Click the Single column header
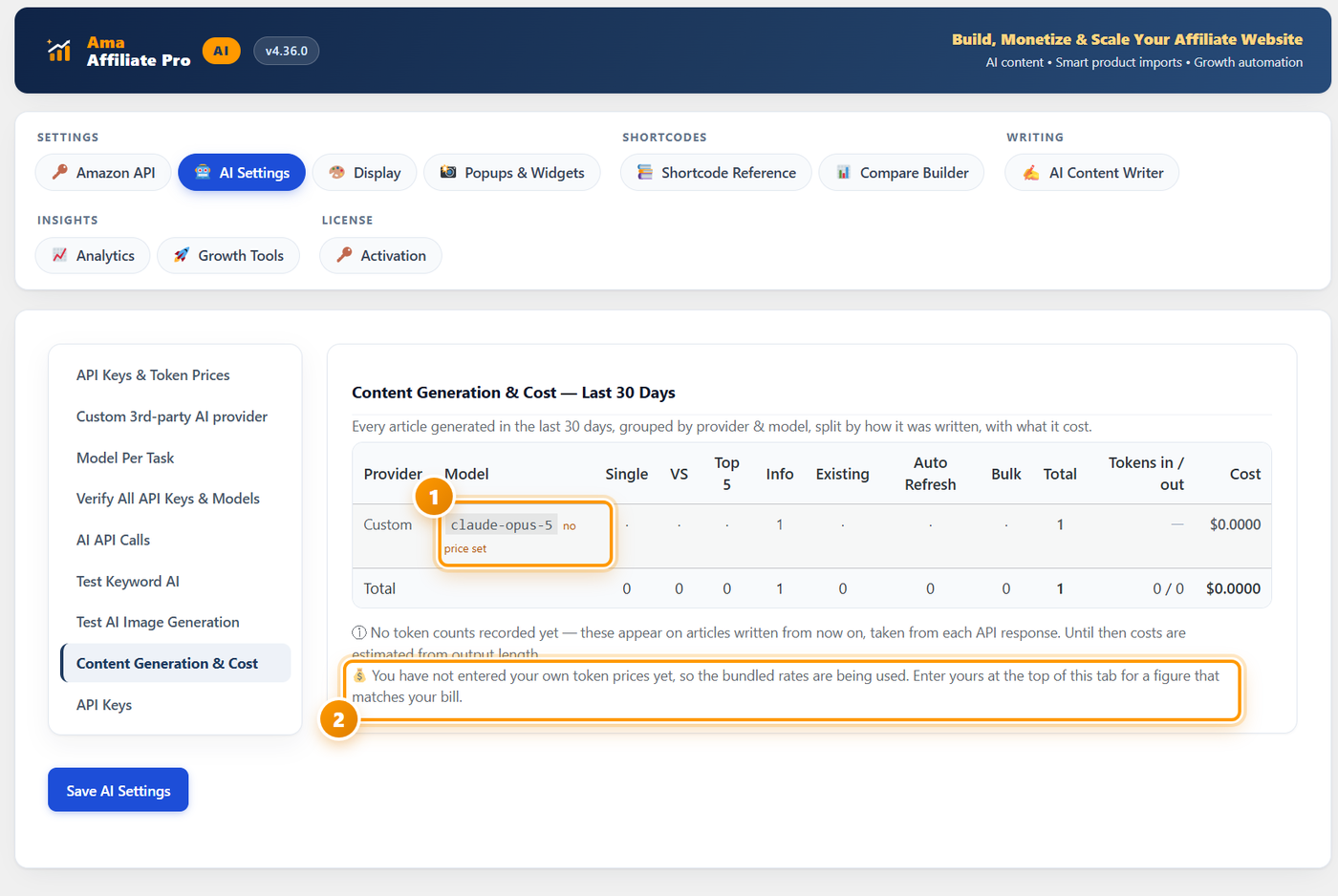1338x896 pixels. (x=627, y=474)
